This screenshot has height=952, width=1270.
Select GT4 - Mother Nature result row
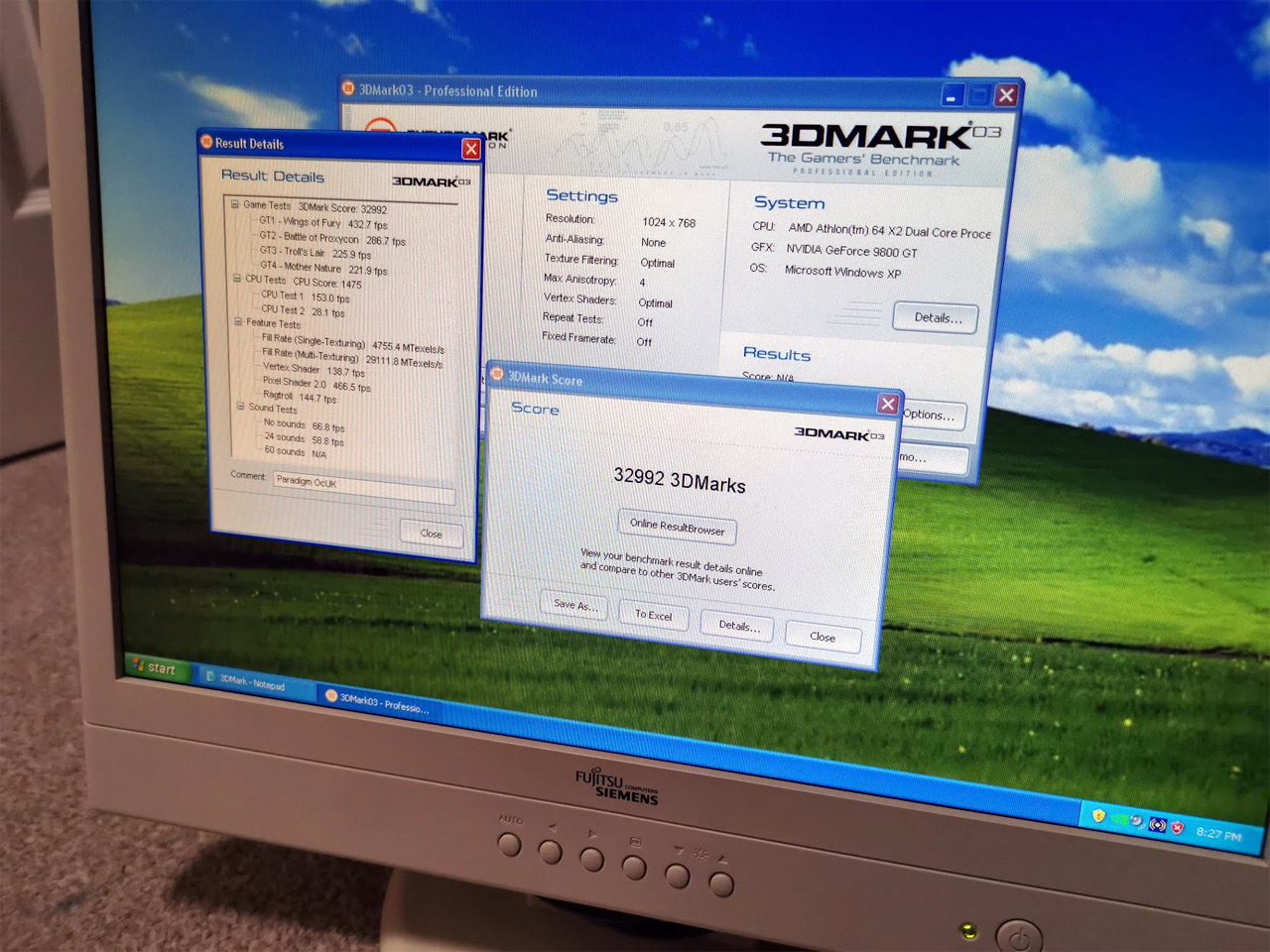pos(323,268)
